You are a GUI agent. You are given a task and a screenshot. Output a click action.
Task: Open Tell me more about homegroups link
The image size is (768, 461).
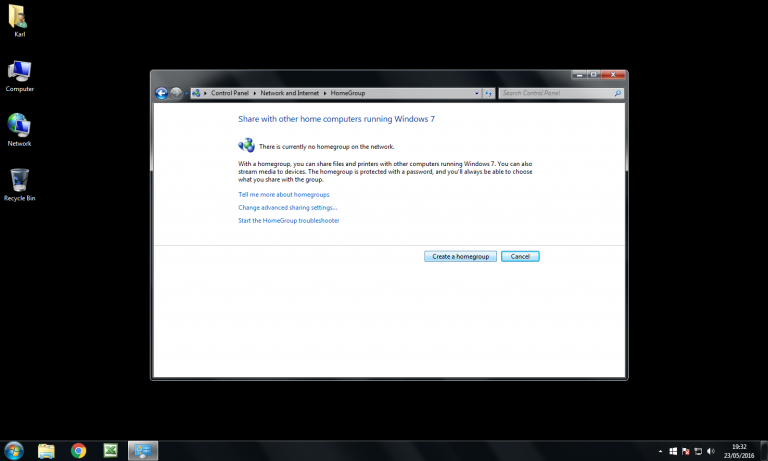[x=283, y=194]
